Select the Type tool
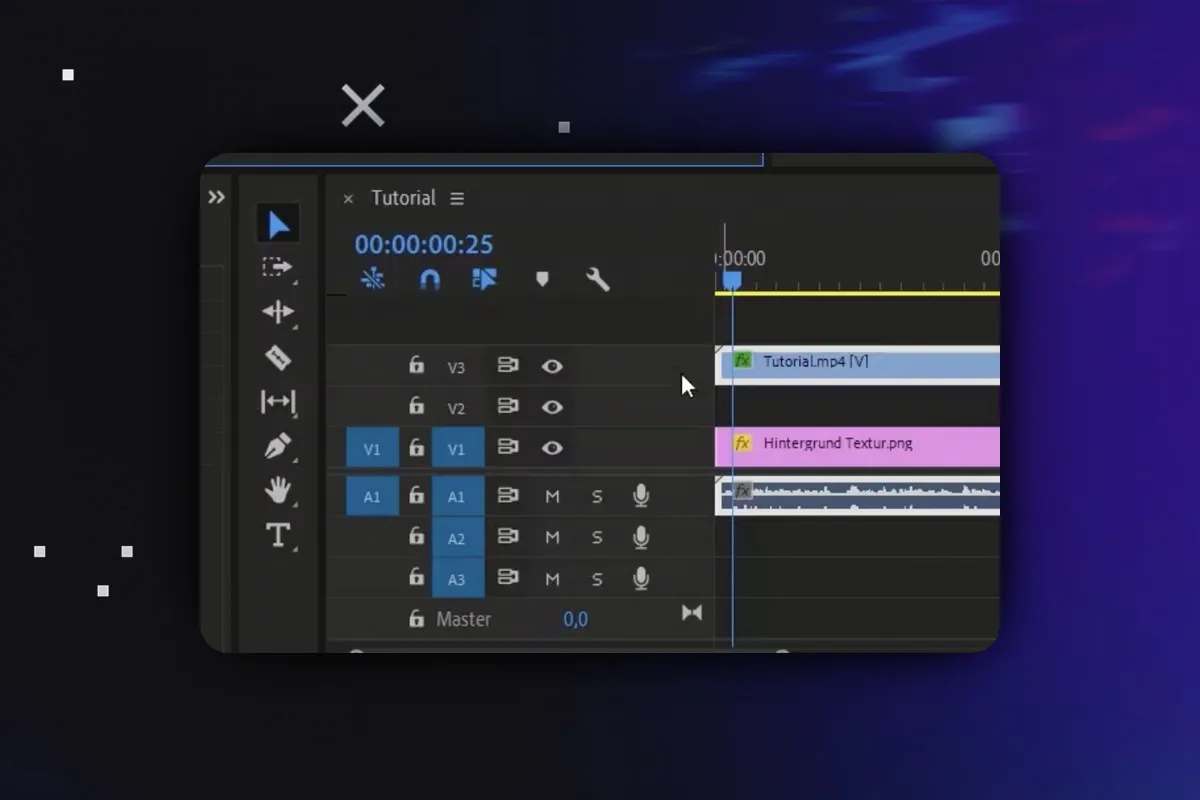 point(278,535)
